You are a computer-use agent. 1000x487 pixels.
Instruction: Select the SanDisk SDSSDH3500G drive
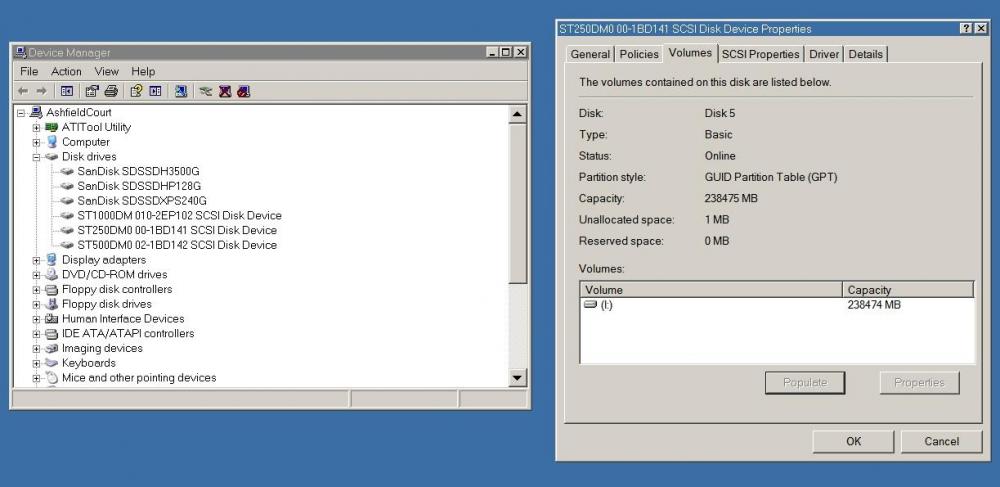coord(138,171)
